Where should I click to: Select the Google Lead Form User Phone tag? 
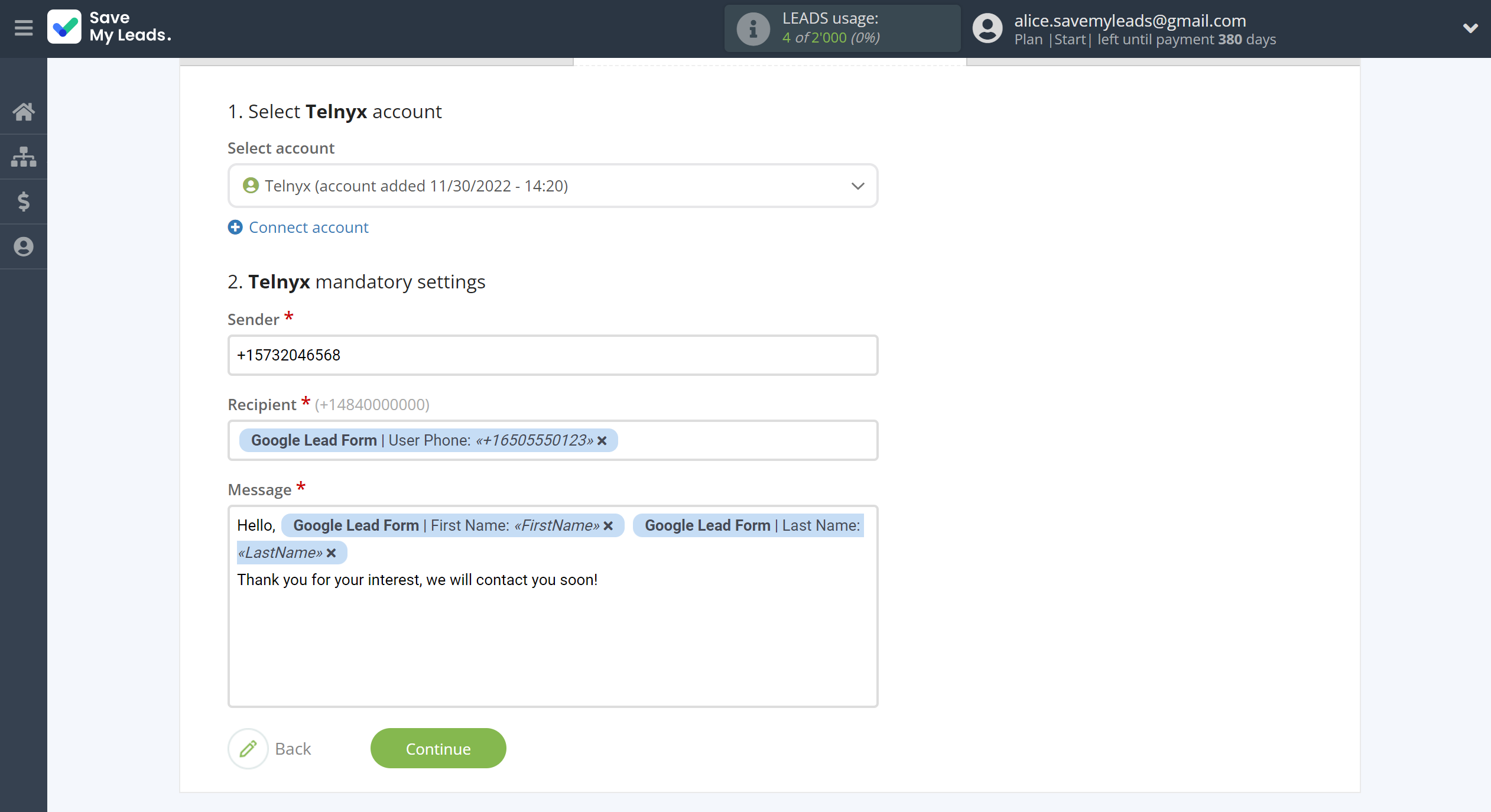tap(428, 440)
